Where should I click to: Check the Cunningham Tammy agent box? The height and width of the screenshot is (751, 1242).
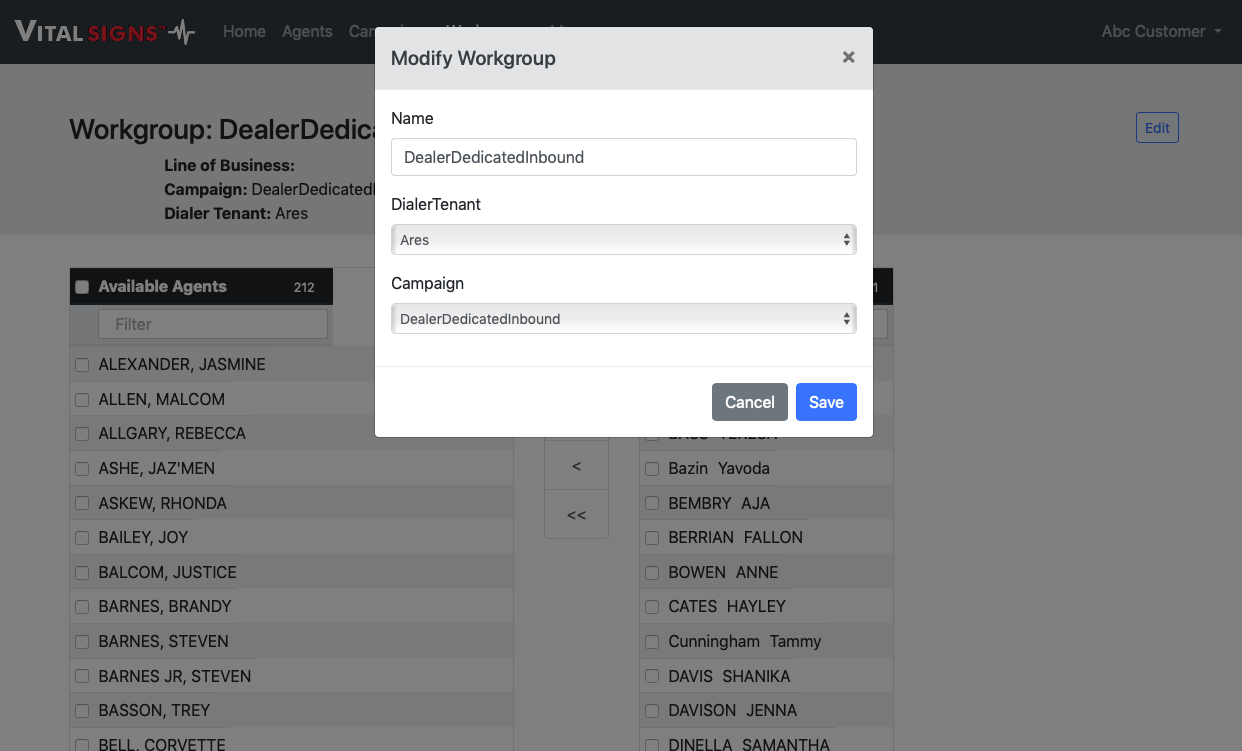point(652,642)
